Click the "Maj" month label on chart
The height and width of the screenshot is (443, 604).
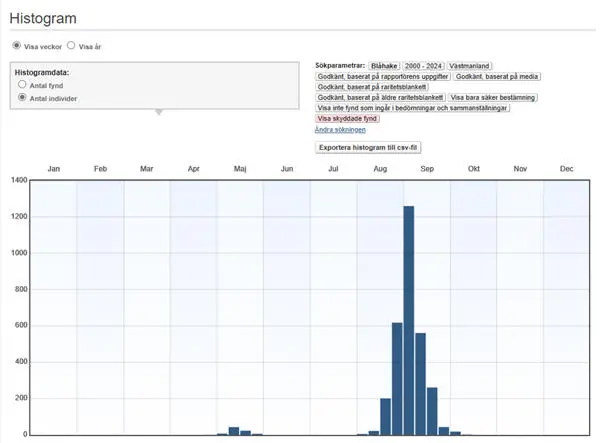click(x=240, y=169)
